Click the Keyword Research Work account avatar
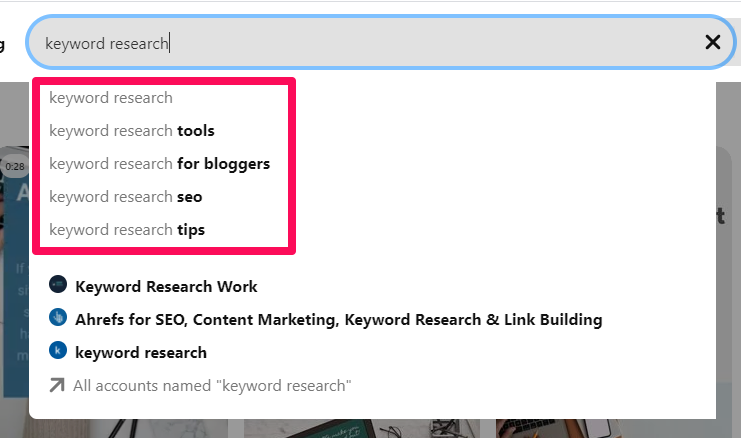The width and height of the screenshot is (741, 438). point(58,284)
